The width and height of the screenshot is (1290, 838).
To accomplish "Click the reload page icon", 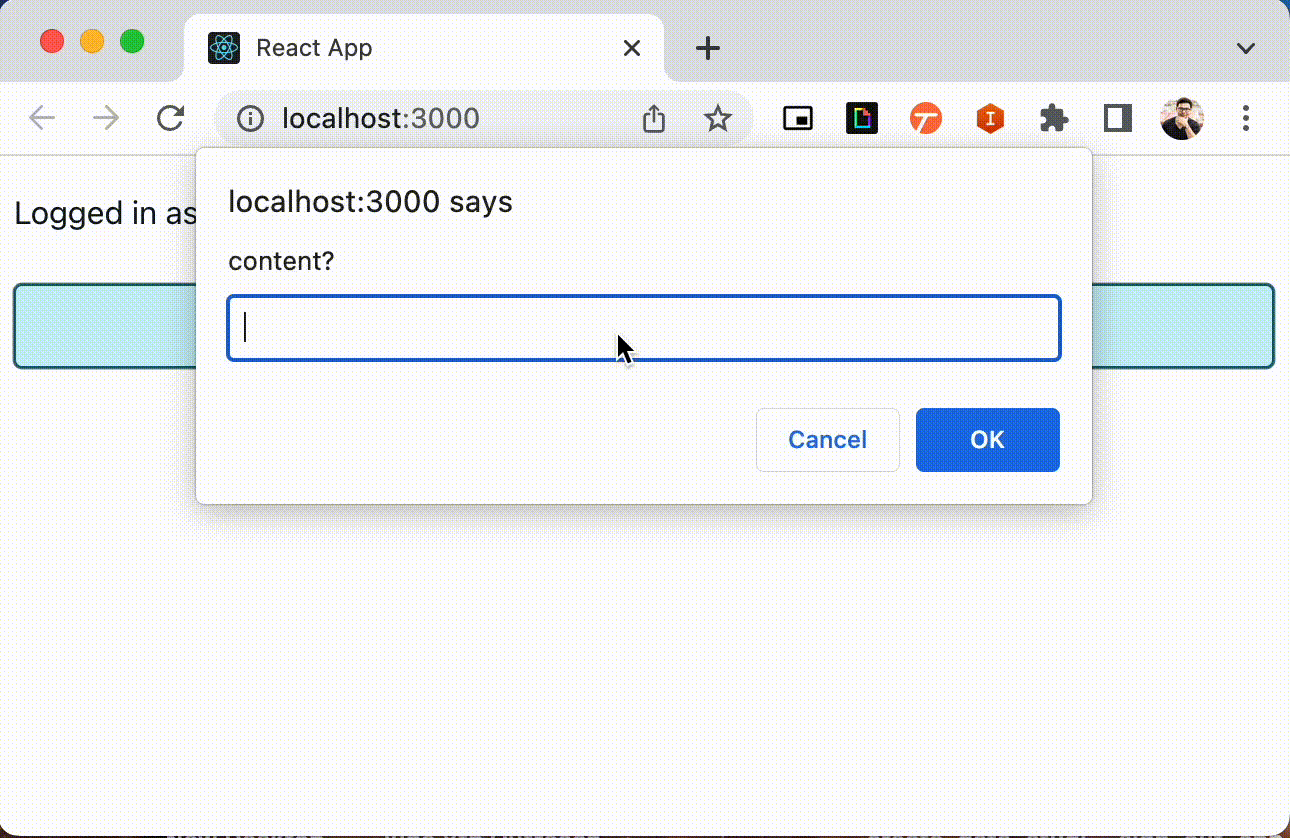I will point(170,117).
